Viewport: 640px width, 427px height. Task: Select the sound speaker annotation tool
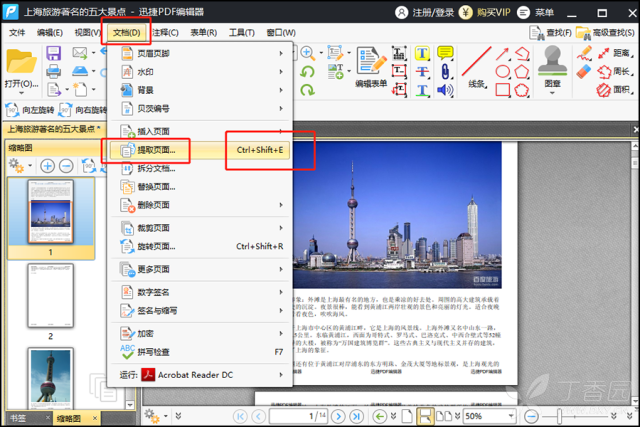pyautogui.click(x=445, y=90)
